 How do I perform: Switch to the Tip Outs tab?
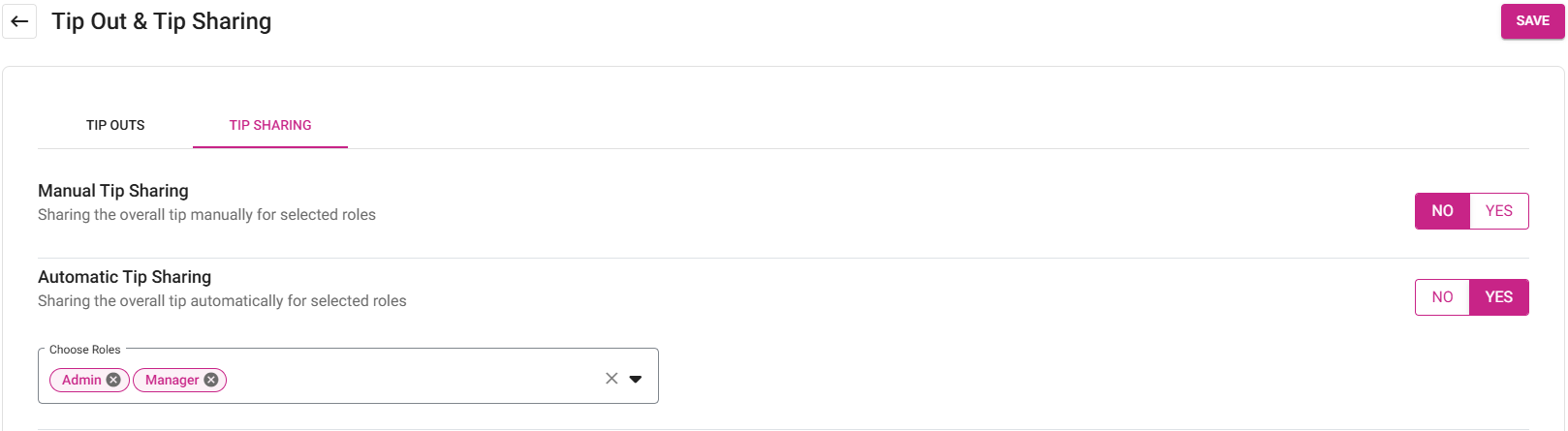(115, 125)
